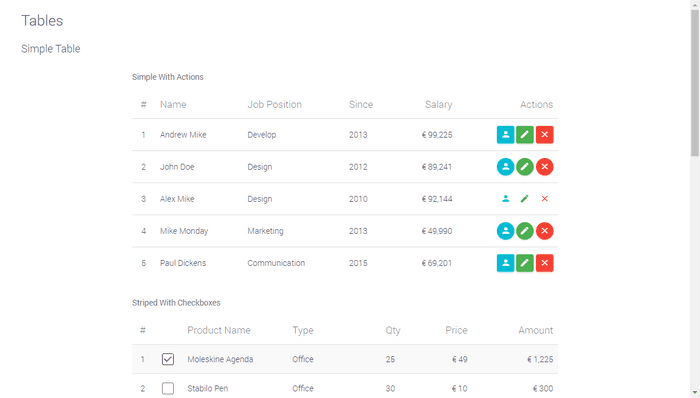700x398 pixels.
Task: Edit Alex Mike using the plain green pencil
Action: (x=525, y=199)
